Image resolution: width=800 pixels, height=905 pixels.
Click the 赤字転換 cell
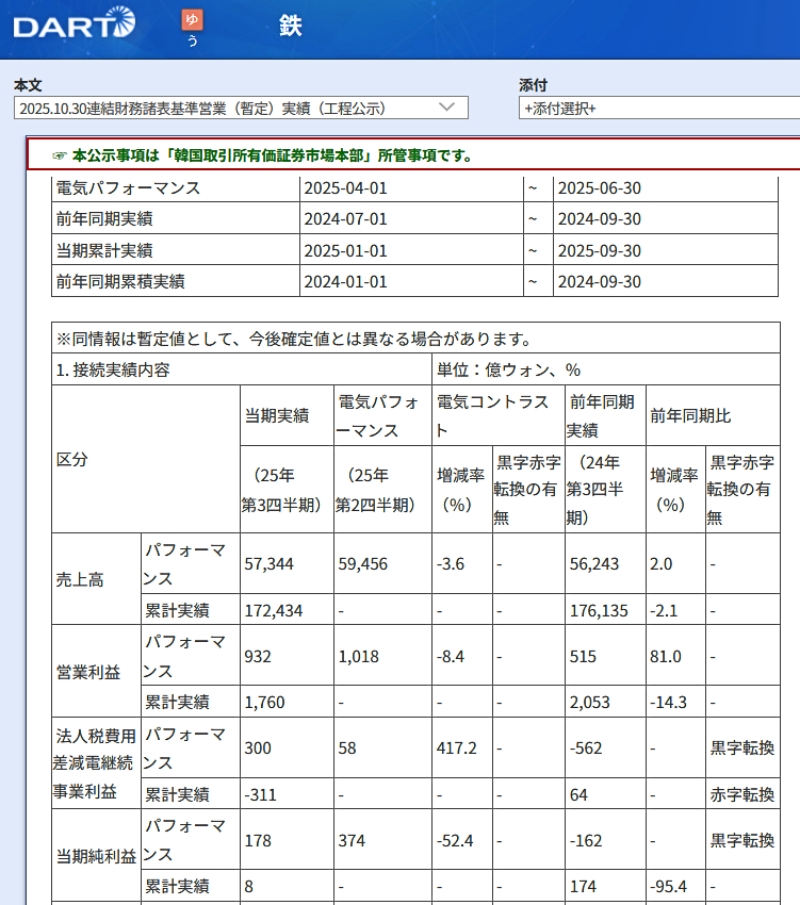click(741, 795)
